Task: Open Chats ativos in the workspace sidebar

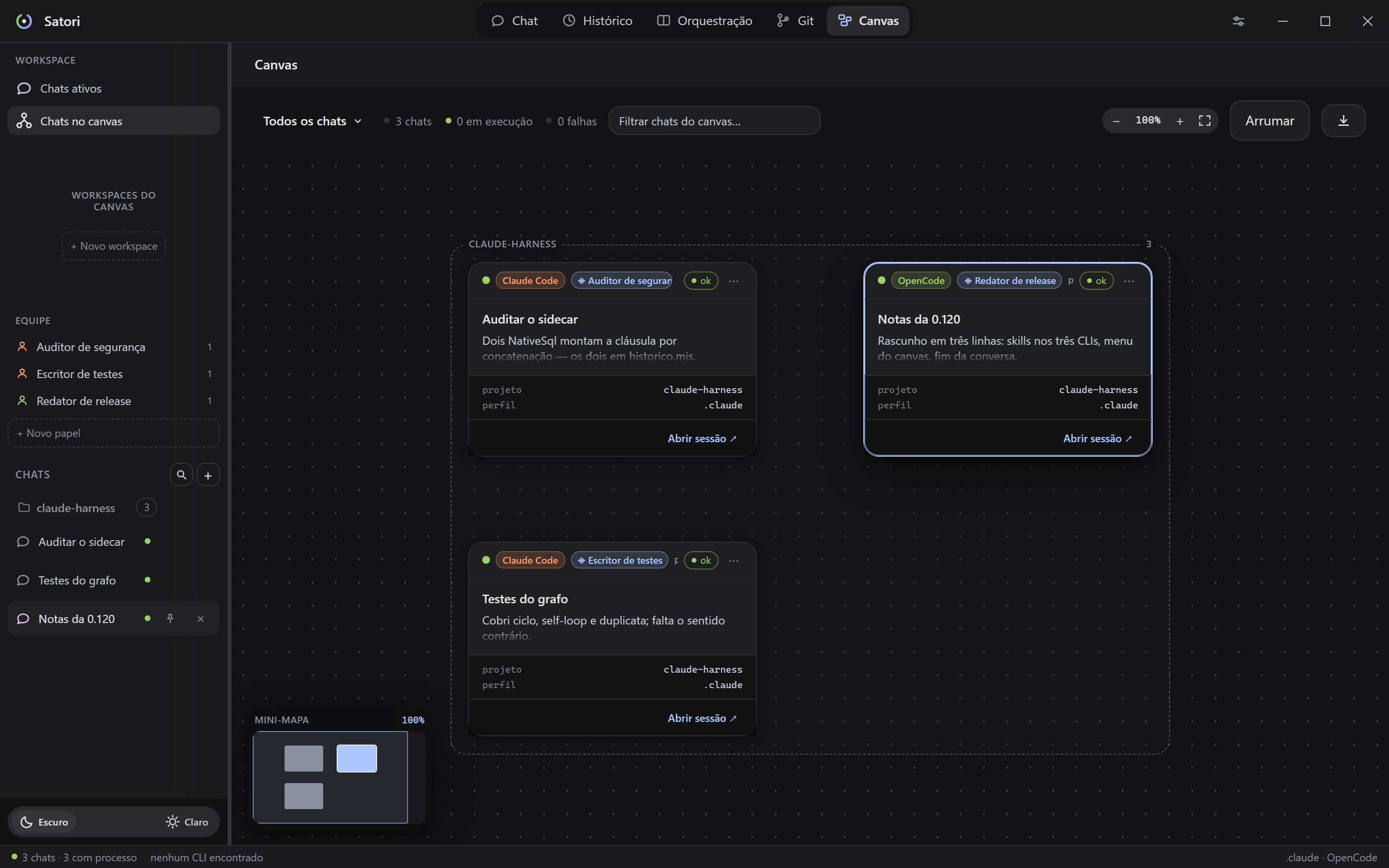Action: tap(114, 88)
